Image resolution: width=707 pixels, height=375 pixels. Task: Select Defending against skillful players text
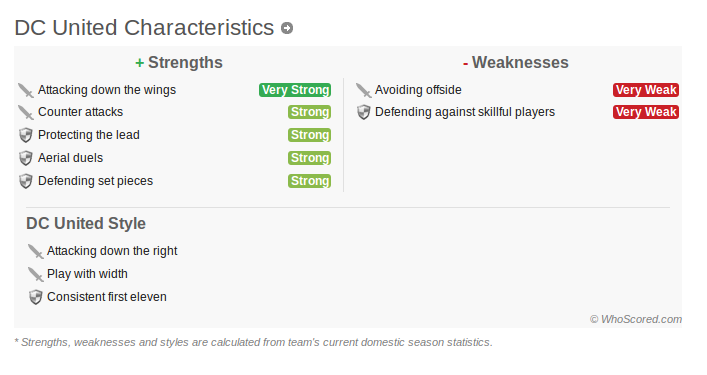[465, 112]
